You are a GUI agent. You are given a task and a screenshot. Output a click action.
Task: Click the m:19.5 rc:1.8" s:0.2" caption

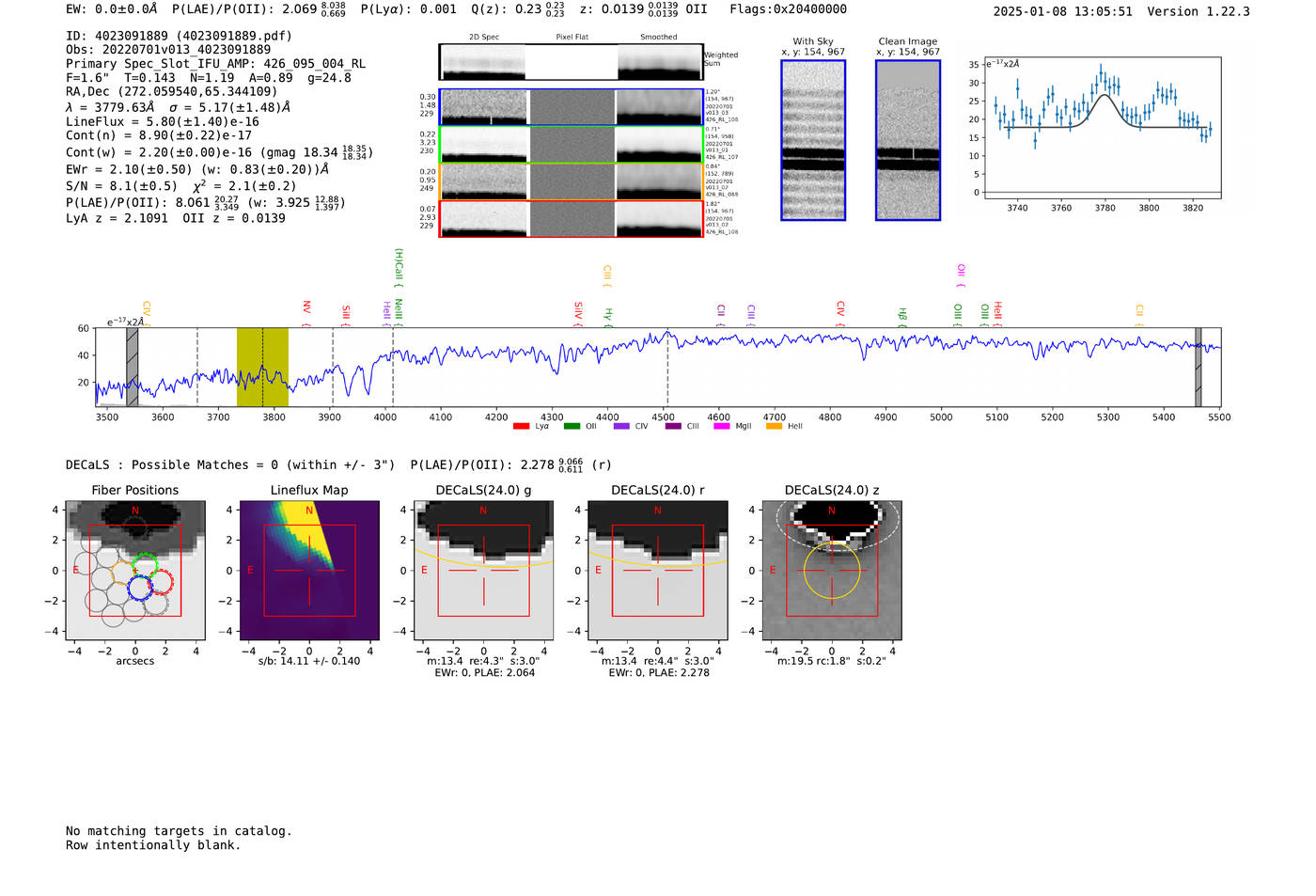832,661
